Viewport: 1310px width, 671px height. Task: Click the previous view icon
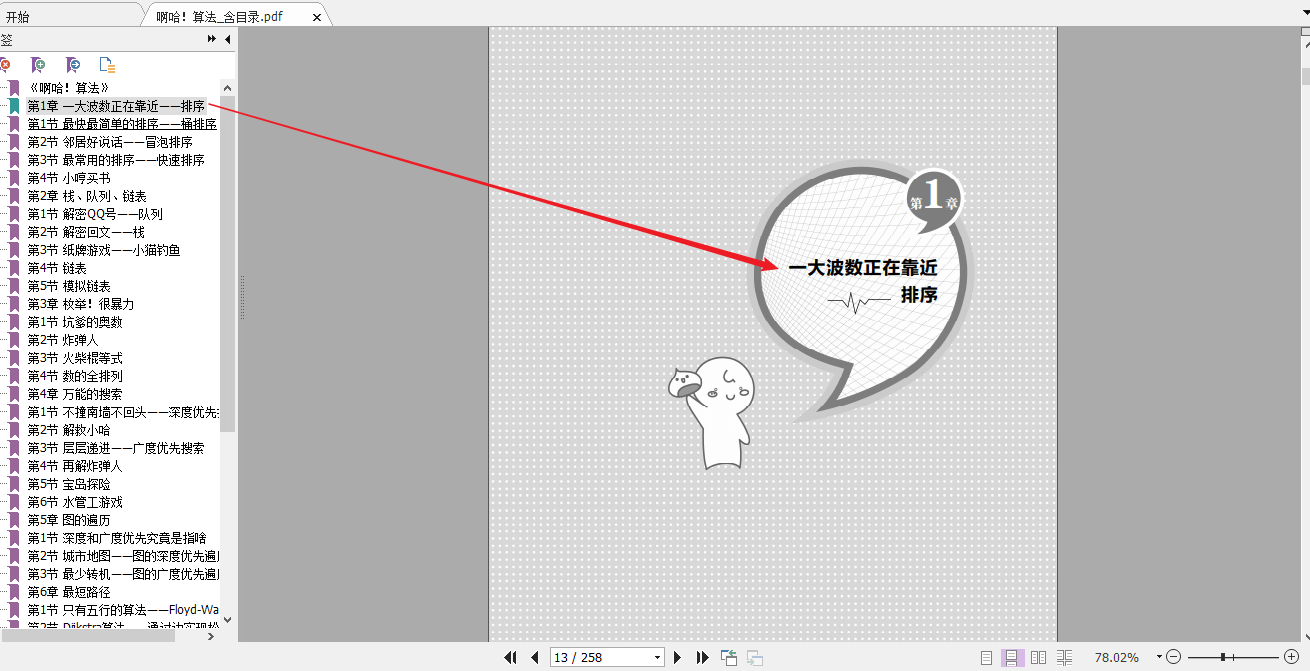pyautogui.click(x=728, y=657)
